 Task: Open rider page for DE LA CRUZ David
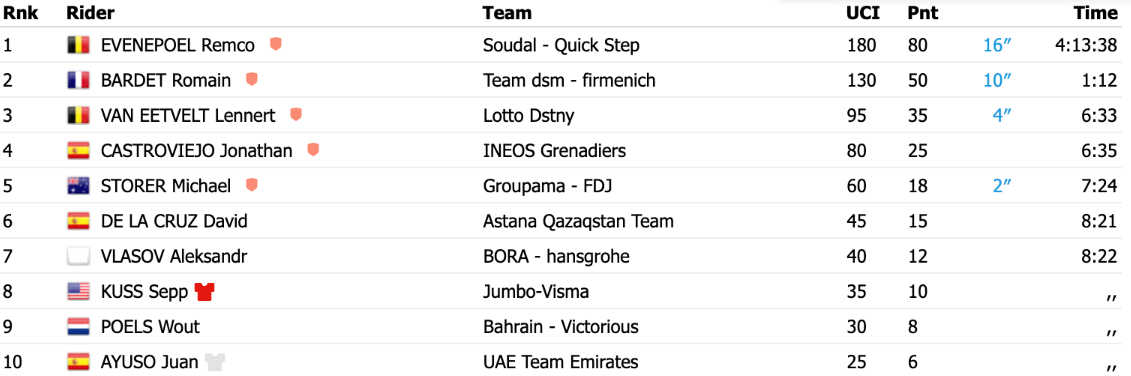pyautogui.click(x=174, y=221)
